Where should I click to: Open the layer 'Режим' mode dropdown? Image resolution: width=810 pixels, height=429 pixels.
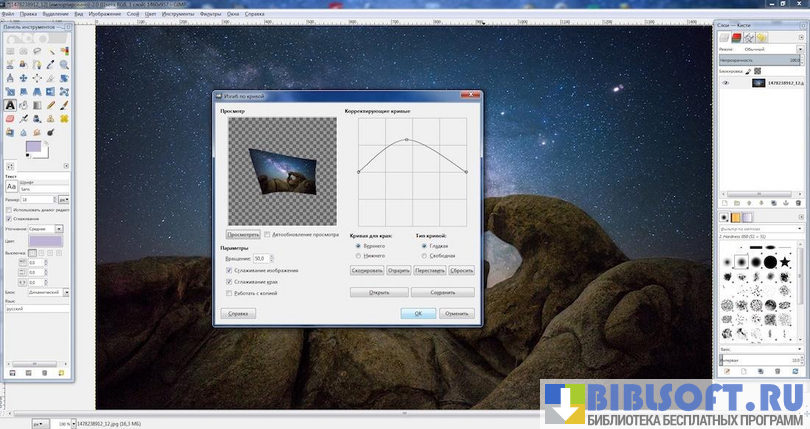click(768, 48)
